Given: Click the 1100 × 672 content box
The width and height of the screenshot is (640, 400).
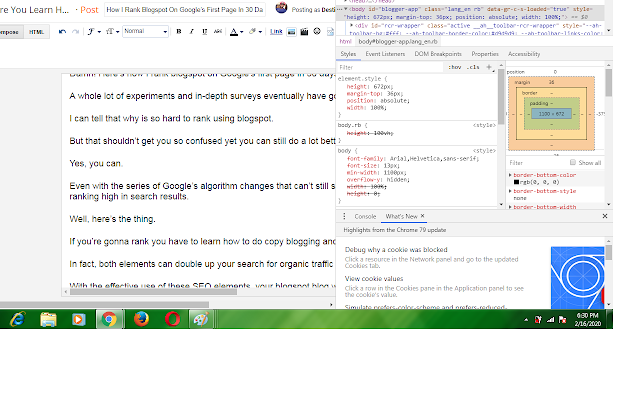Looking at the screenshot, I should point(551,114).
